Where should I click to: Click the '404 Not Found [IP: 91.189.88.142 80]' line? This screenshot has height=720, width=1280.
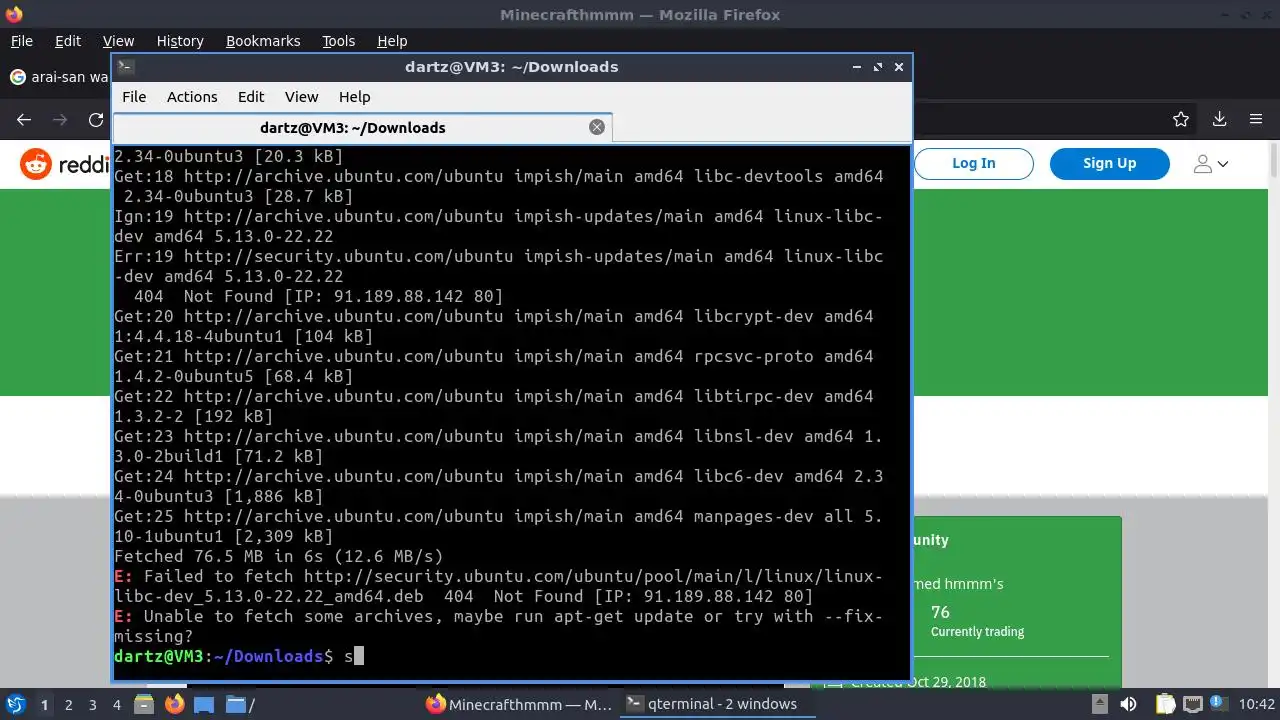[318, 296]
